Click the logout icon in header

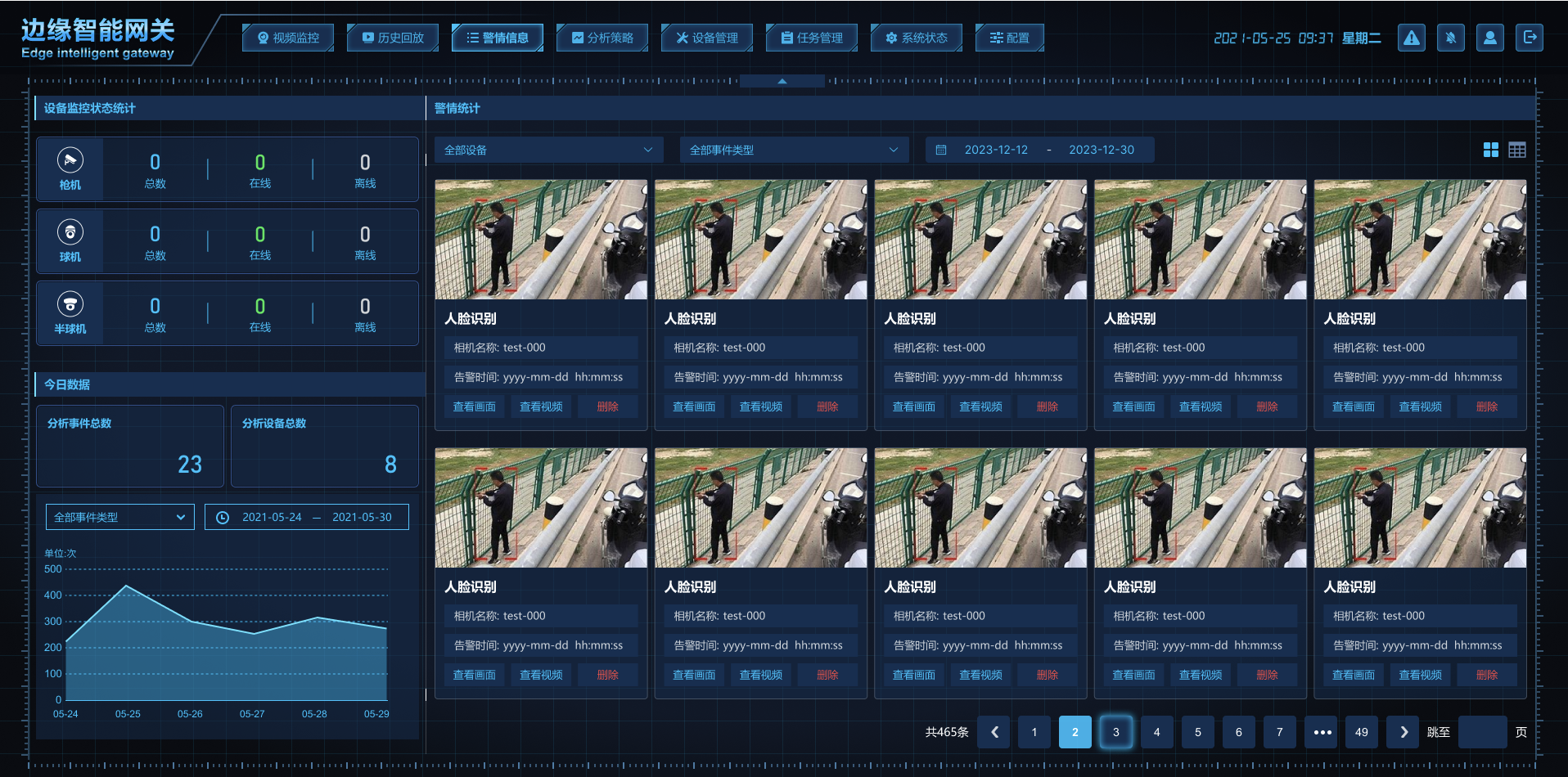1529,38
